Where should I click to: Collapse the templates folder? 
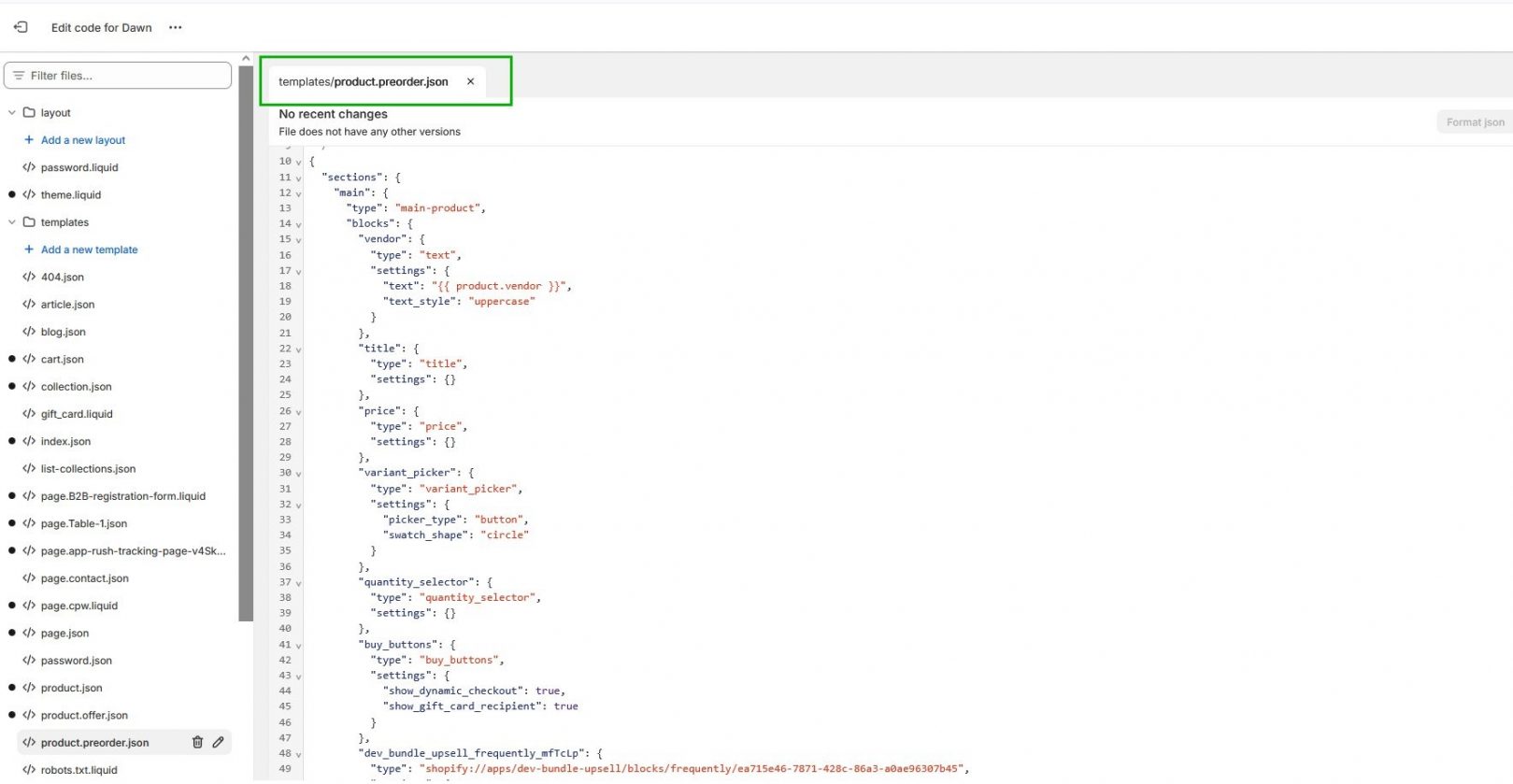[12, 222]
